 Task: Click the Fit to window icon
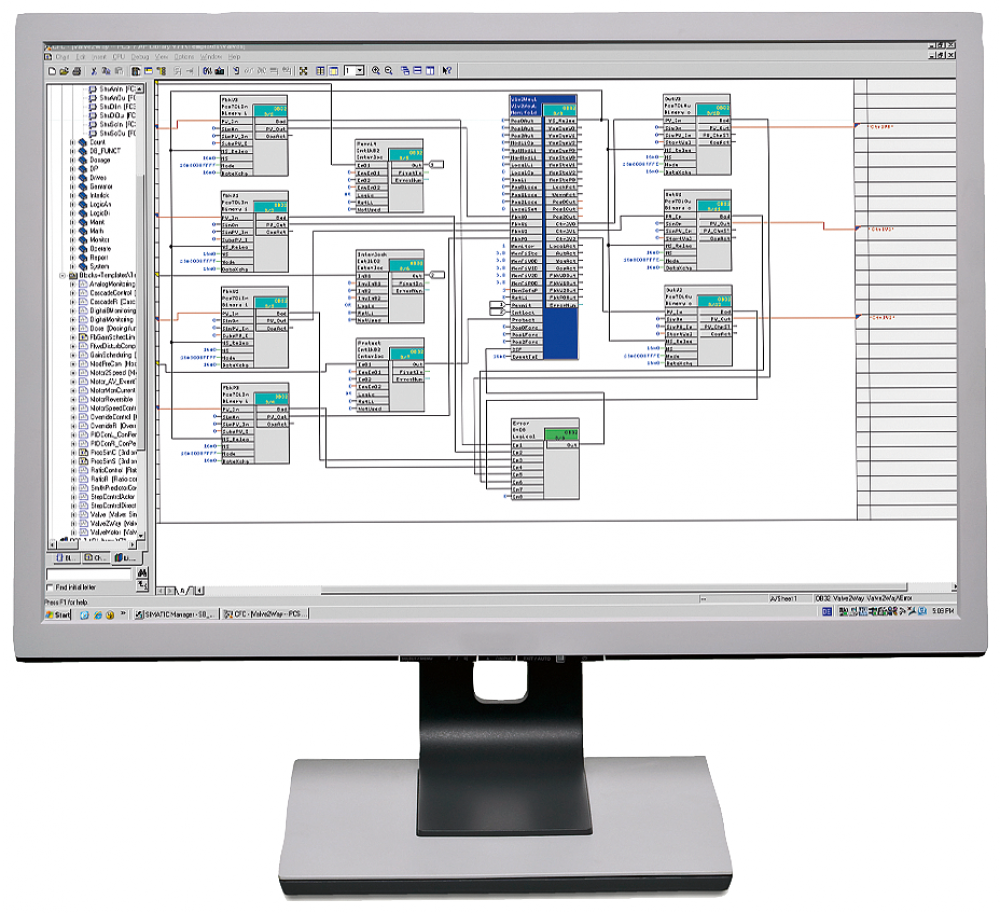point(304,71)
